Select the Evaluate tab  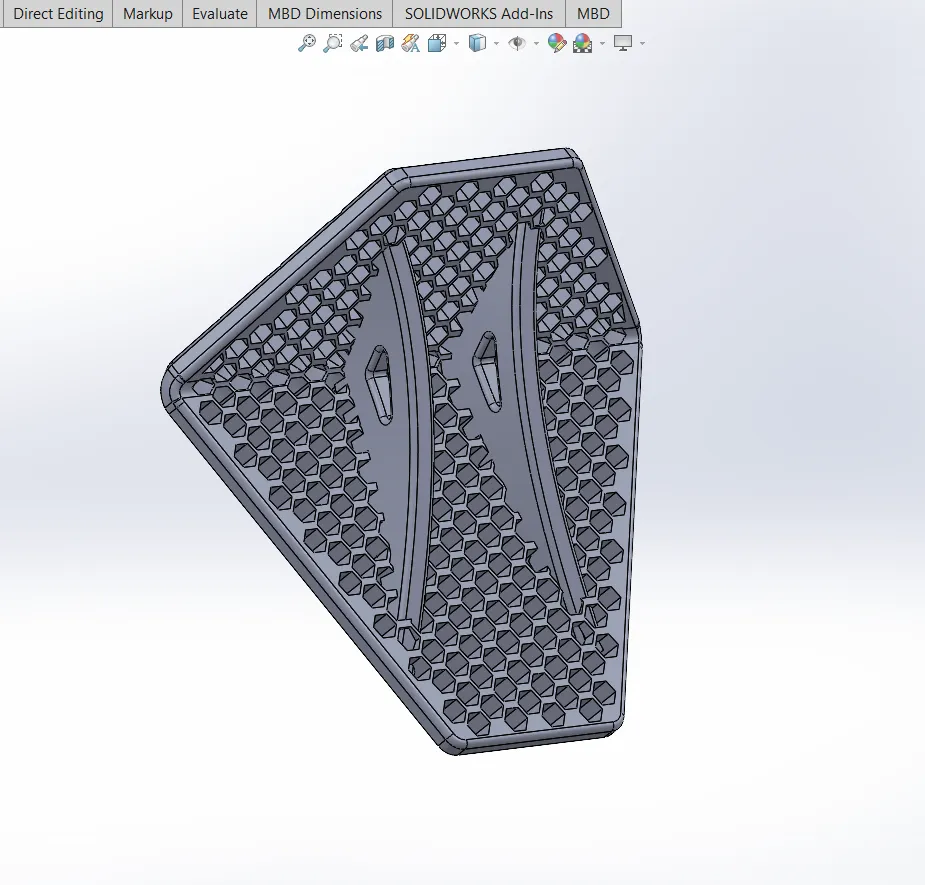pyautogui.click(x=219, y=14)
